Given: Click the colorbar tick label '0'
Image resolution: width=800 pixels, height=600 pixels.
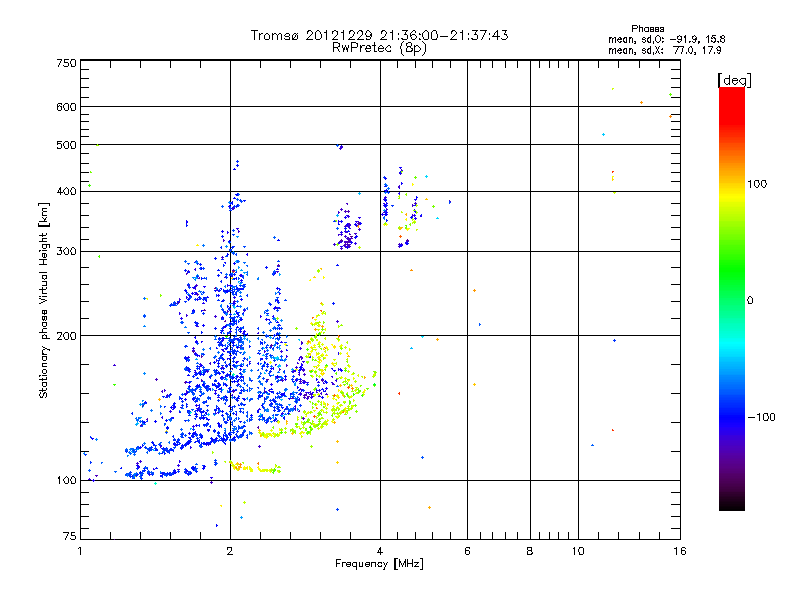Looking at the screenshot, I should (x=750, y=300).
